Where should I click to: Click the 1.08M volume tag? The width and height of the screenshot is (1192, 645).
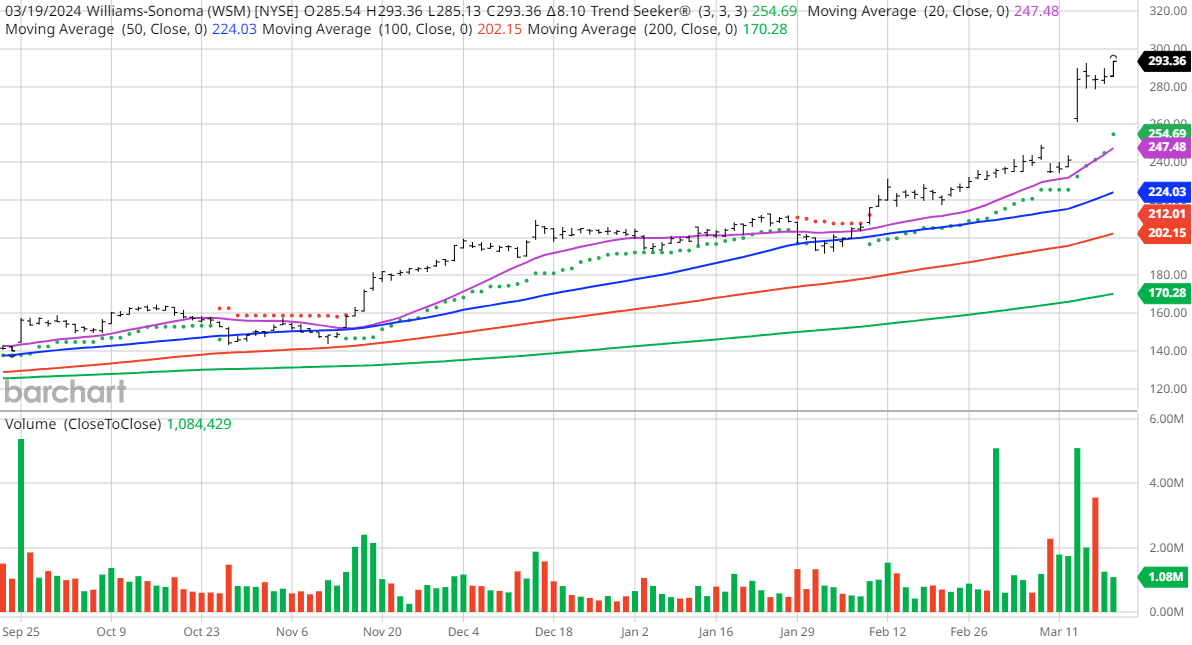(1165, 577)
